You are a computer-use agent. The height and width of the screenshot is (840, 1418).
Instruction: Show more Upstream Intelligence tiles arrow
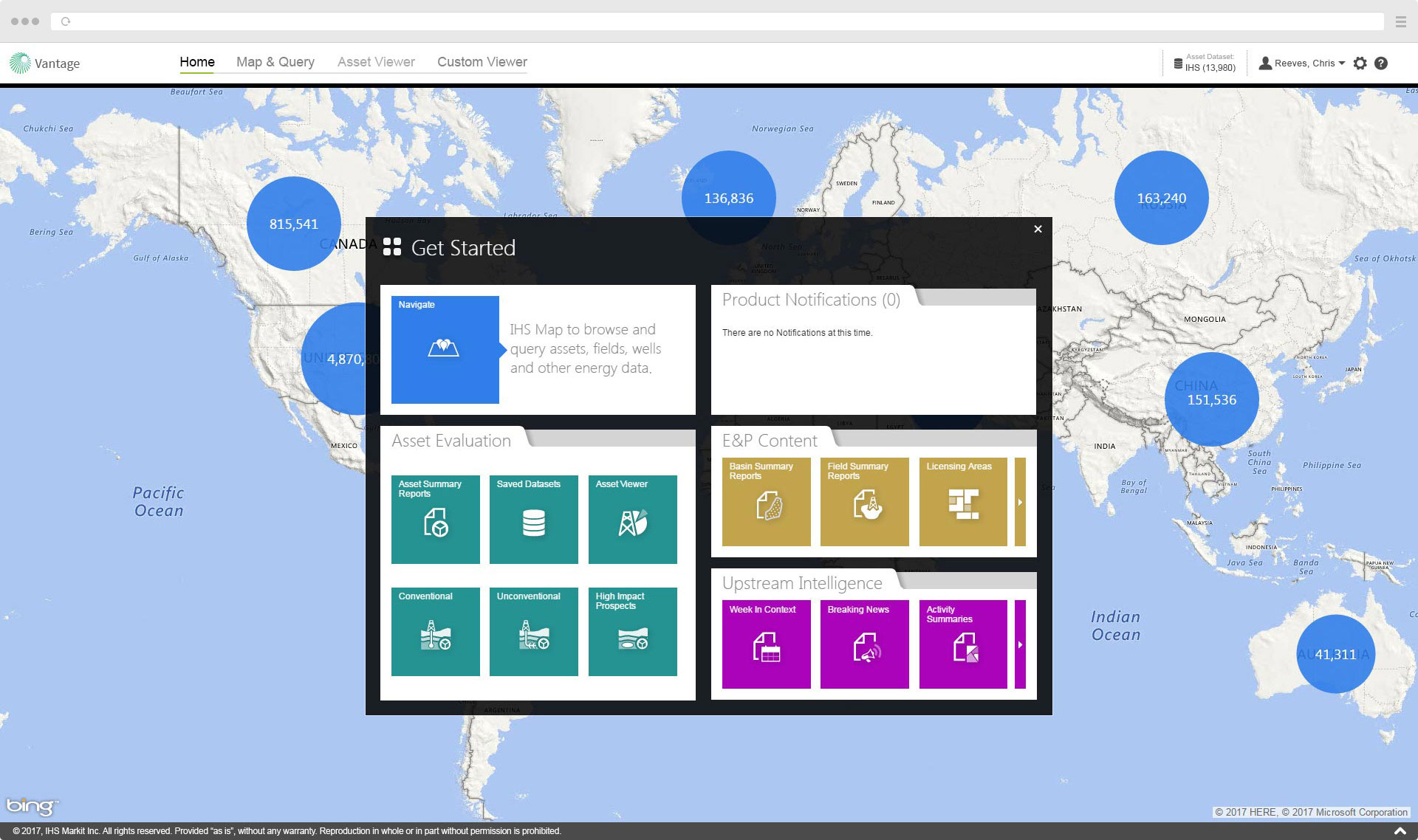click(x=1021, y=644)
